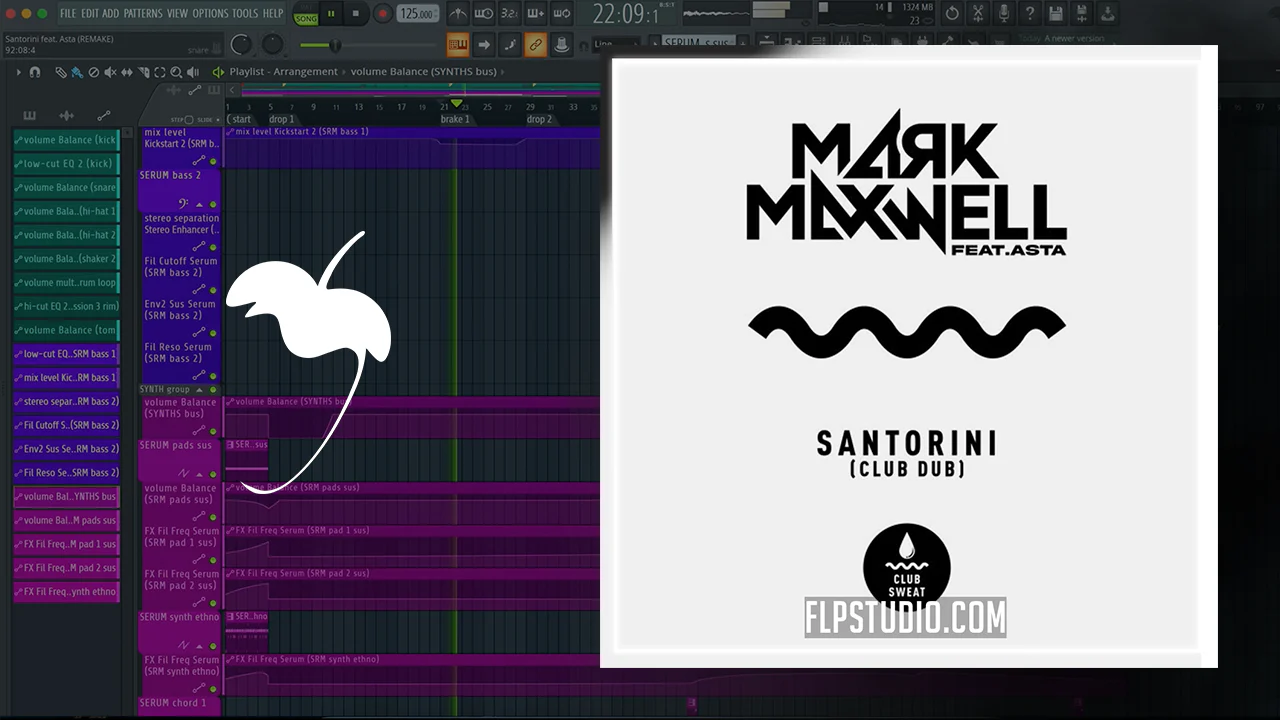Toggle the 3-2-1 recording countdown

[x=509, y=14]
